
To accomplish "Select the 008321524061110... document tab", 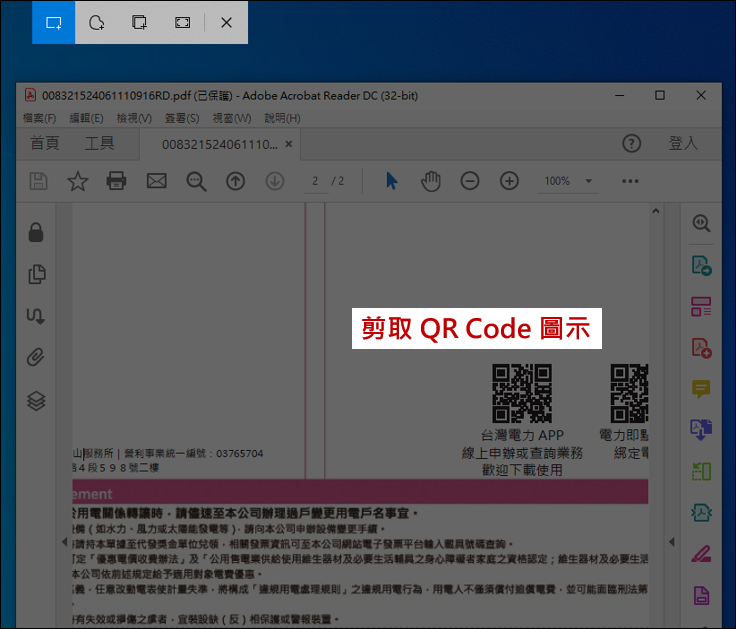I will pos(220,145).
